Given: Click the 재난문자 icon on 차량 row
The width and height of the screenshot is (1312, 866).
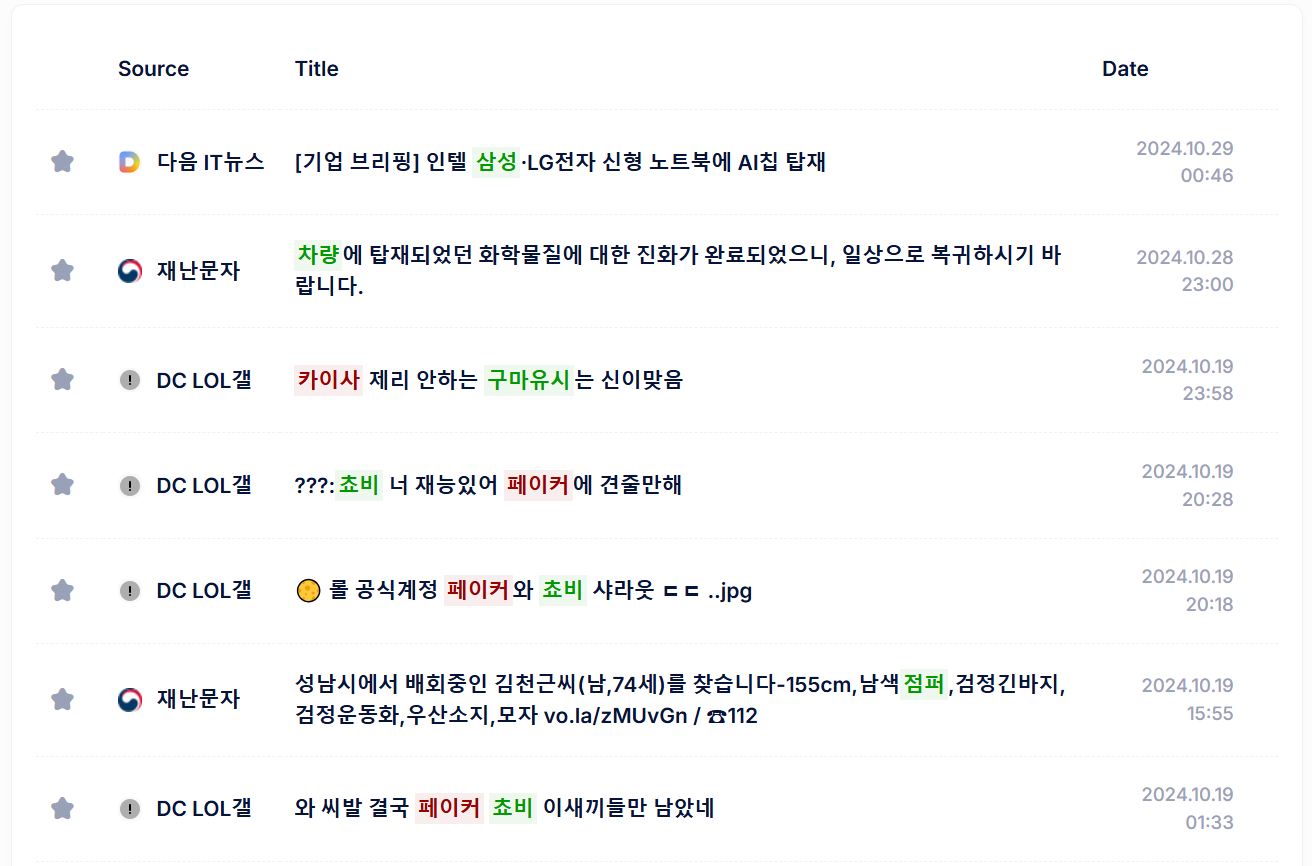Looking at the screenshot, I should (129, 271).
